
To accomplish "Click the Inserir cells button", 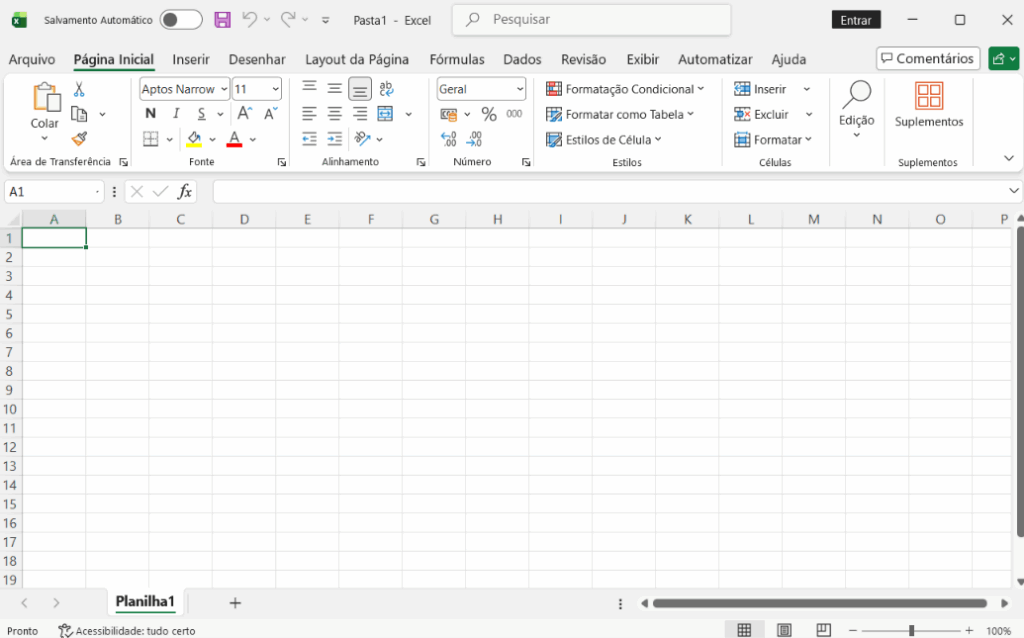I will coord(761,89).
